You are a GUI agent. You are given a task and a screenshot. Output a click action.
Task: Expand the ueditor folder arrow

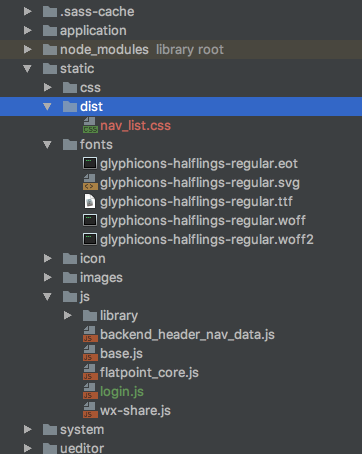click(28, 448)
